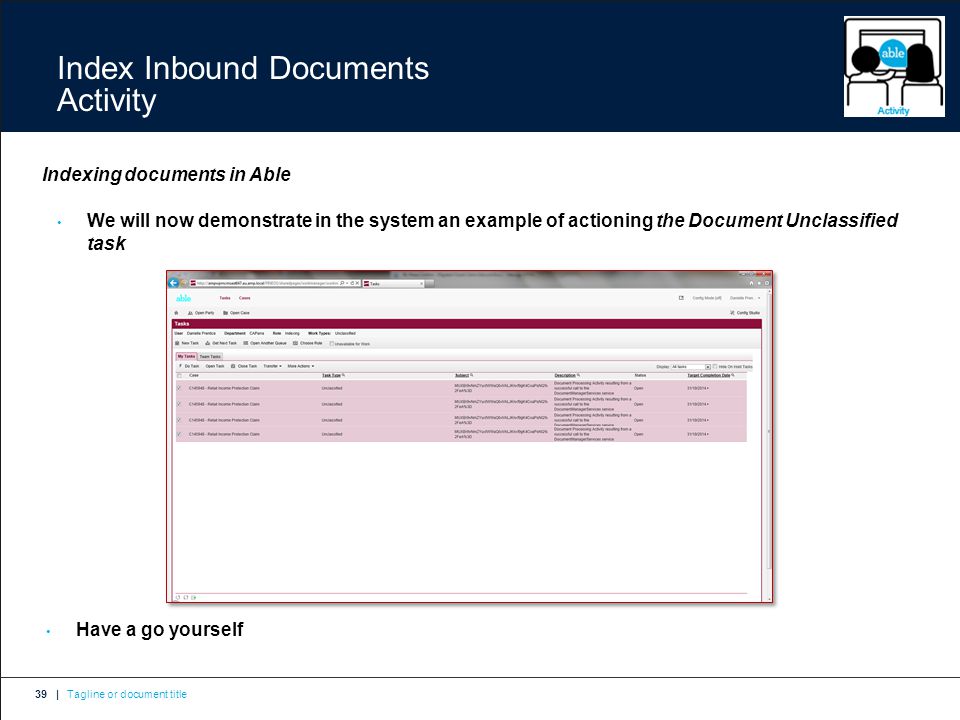Click the sort icon beside Task Type
Viewport: 960px width, 720px height.
click(x=343, y=375)
